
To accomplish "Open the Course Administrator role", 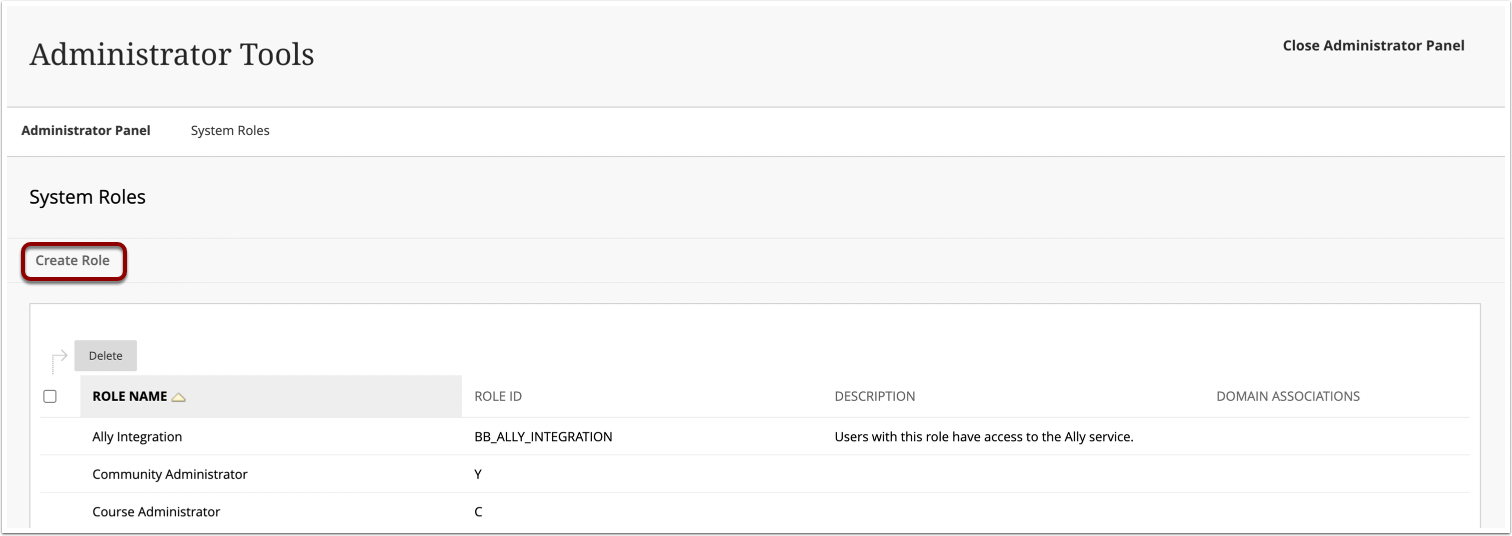I will pos(156,512).
